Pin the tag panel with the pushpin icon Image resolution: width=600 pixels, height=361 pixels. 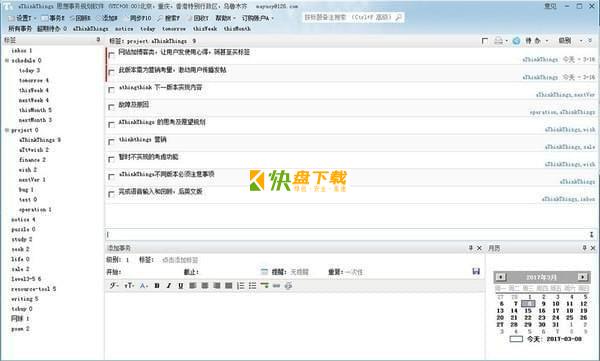(98, 40)
